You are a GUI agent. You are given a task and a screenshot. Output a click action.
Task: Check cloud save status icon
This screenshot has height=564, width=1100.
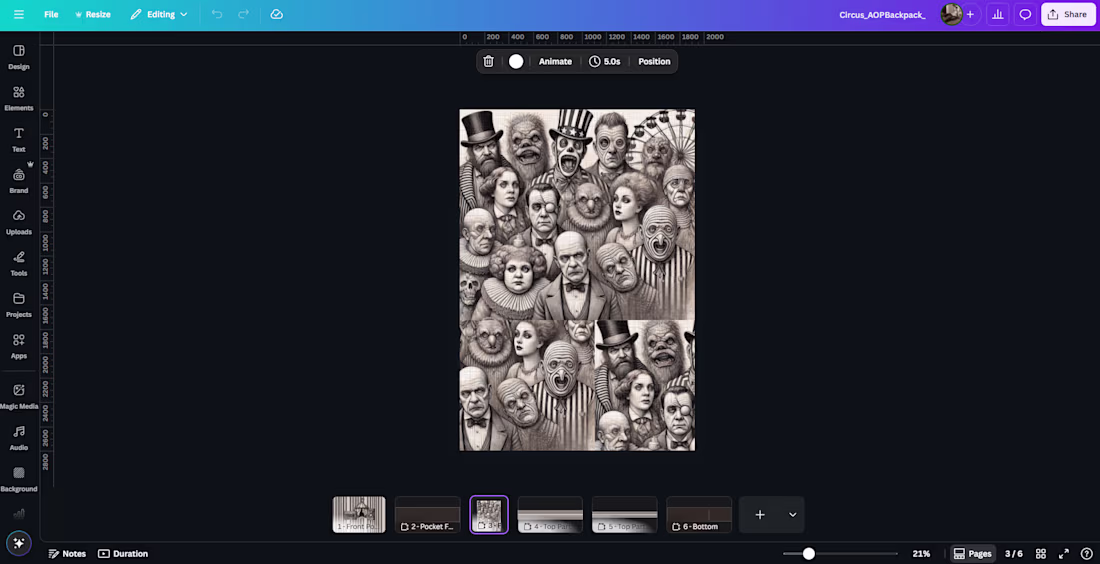click(x=276, y=14)
